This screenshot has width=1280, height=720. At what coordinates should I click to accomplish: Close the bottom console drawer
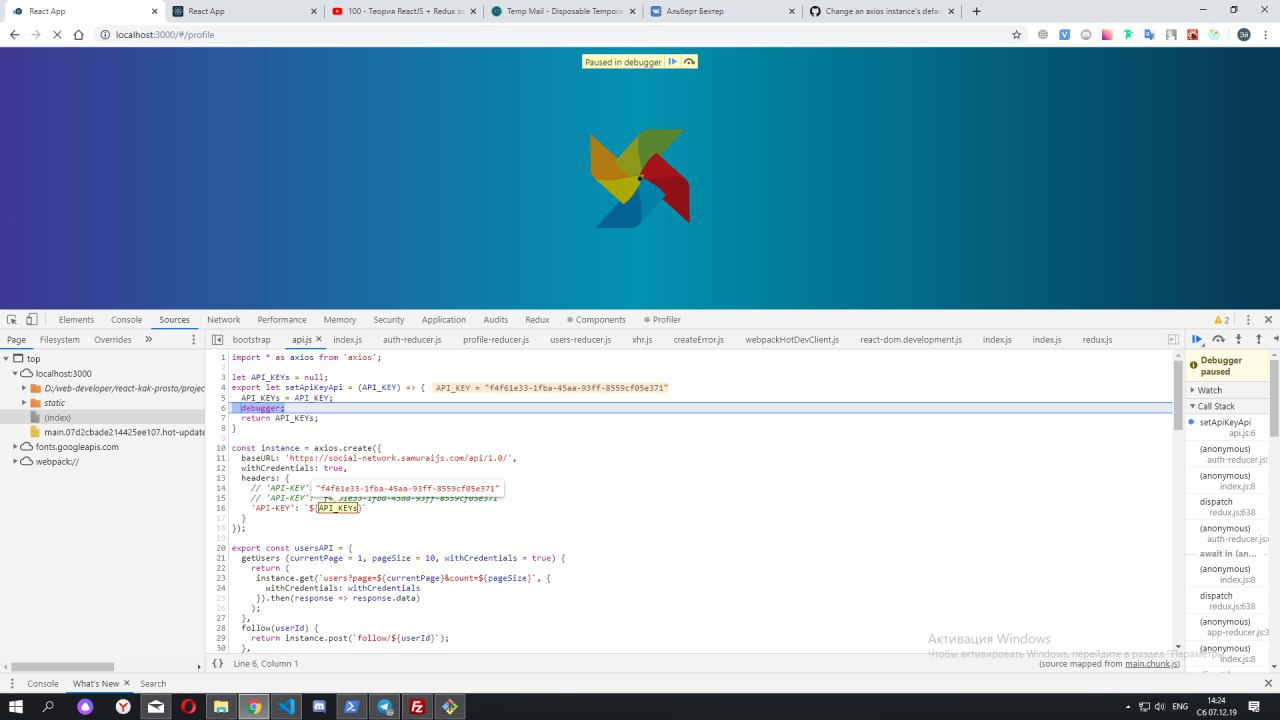tap(1268, 684)
